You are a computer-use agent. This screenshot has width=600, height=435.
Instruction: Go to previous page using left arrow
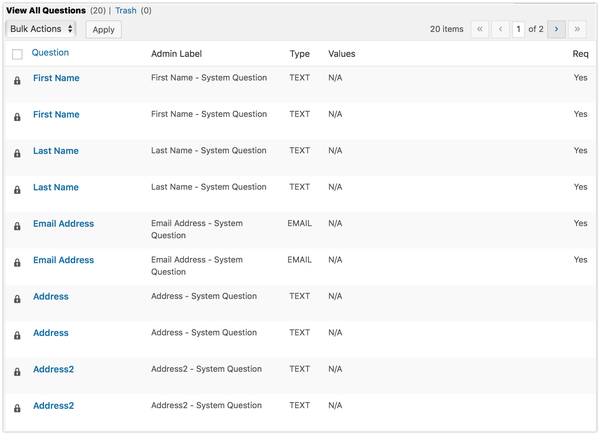tap(500, 29)
